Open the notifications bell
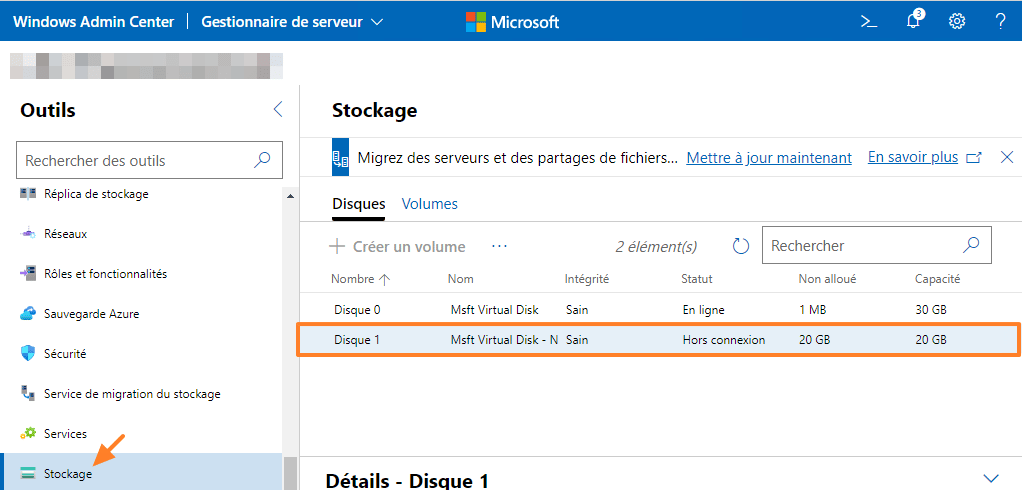The height and width of the screenshot is (490, 1022). pyautogui.click(x=913, y=21)
